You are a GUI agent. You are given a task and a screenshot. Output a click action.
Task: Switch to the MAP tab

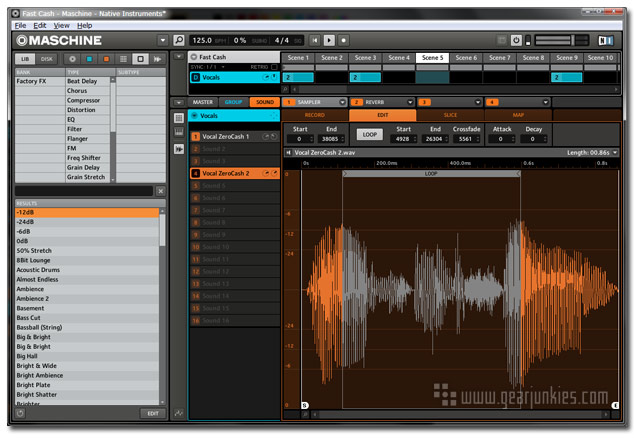click(x=518, y=115)
